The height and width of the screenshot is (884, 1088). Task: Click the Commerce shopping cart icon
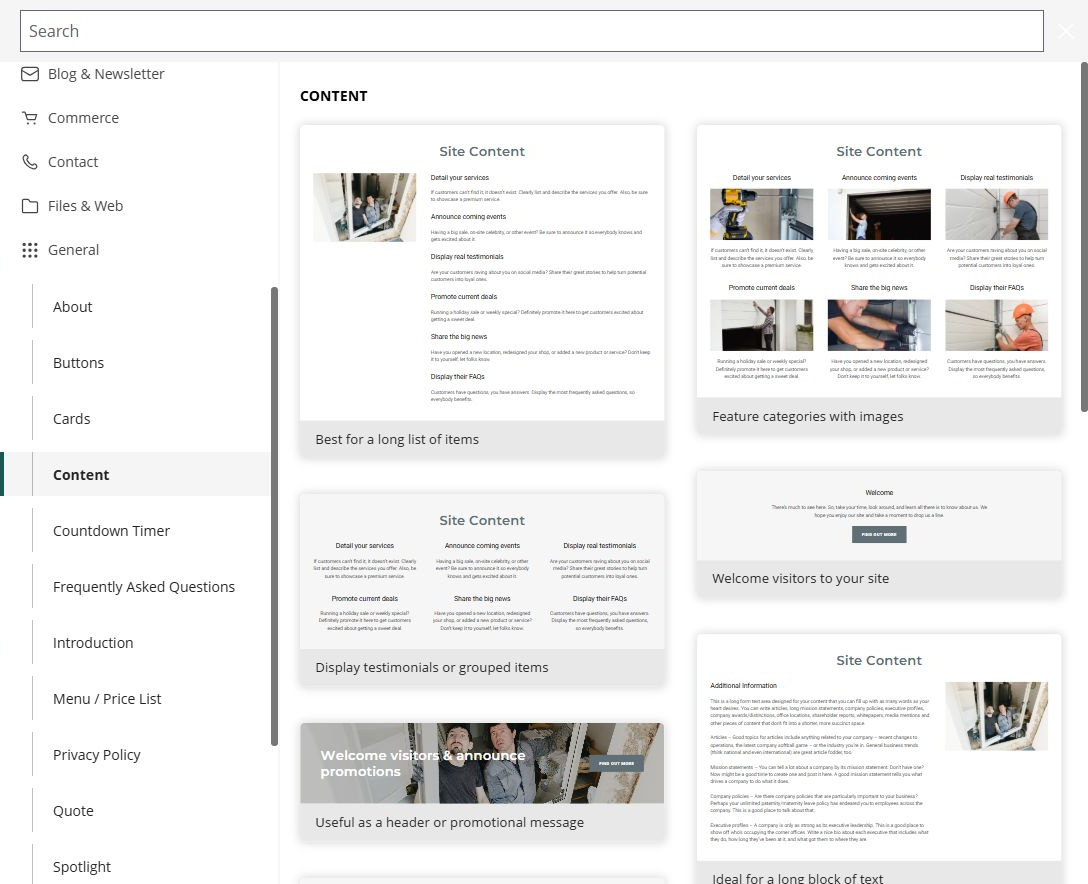pos(30,118)
